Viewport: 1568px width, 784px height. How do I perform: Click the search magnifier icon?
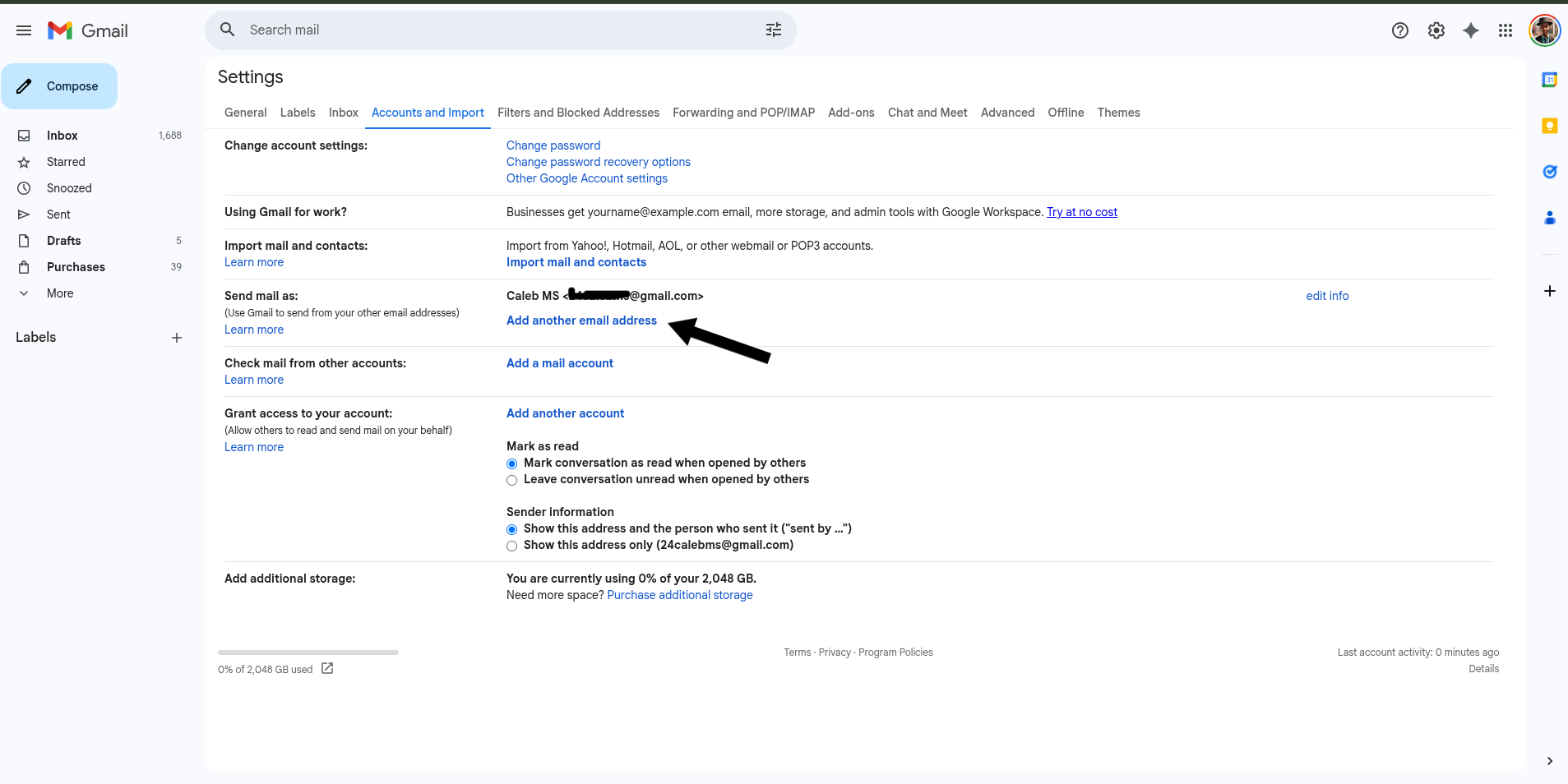click(x=228, y=30)
